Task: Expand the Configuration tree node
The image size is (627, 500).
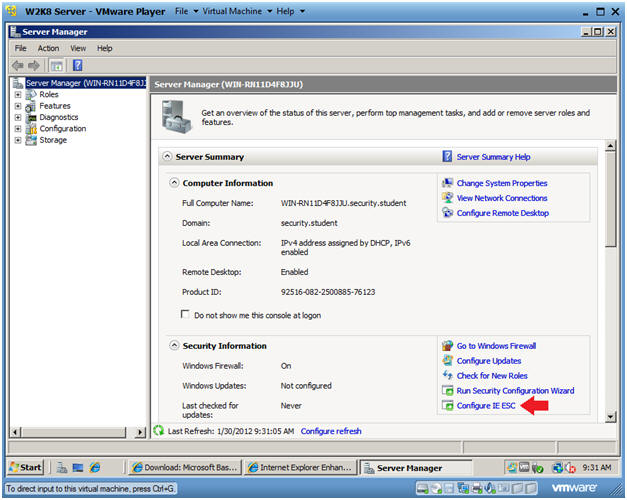Action: pos(18,128)
